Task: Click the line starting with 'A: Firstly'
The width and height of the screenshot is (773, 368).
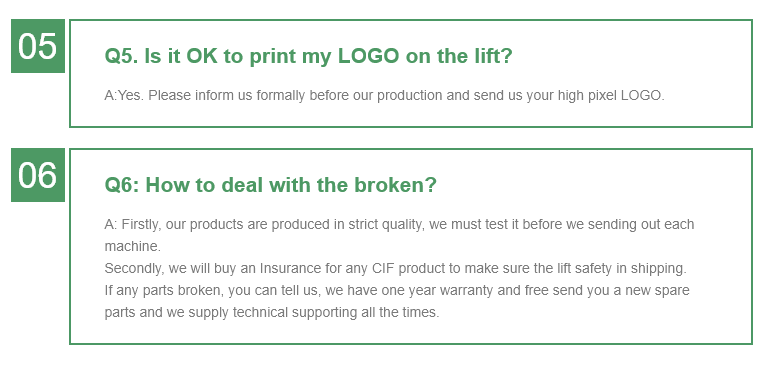Action: click(399, 224)
